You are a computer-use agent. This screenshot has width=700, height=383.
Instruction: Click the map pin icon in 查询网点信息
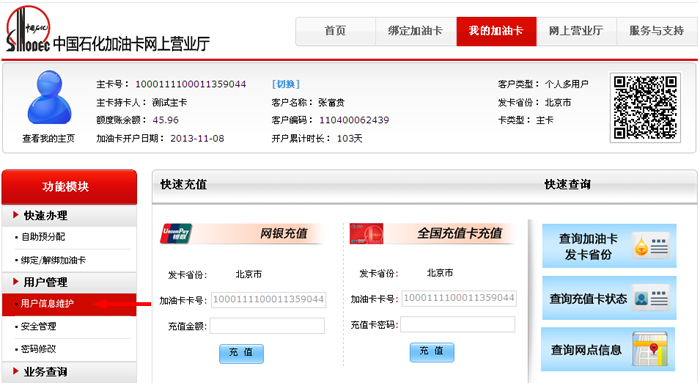click(650, 350)
